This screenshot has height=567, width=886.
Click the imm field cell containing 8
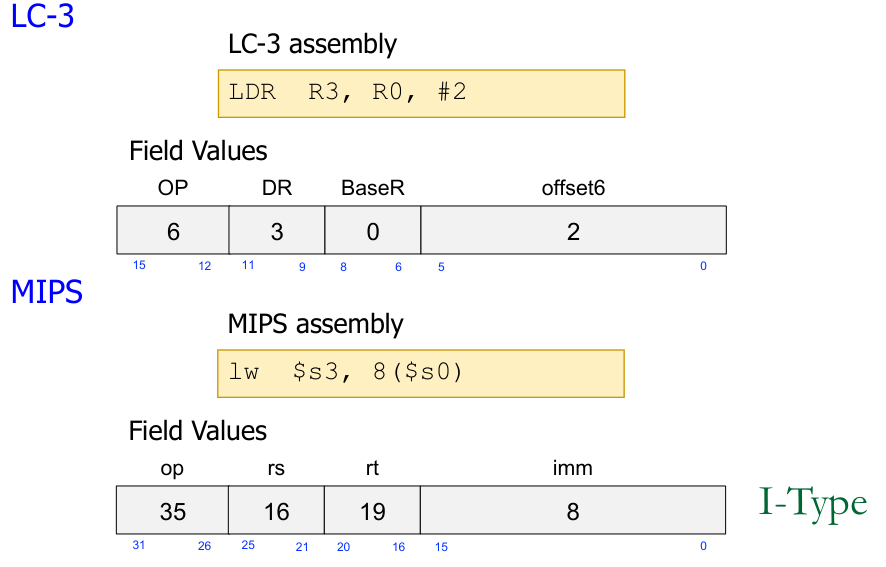pyautogui.click(x=573, y=512)
